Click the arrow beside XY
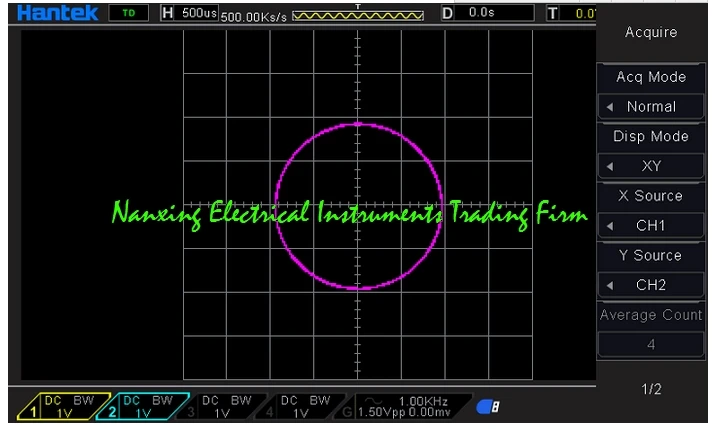This screenshot has height=429, width=712. 610,167
